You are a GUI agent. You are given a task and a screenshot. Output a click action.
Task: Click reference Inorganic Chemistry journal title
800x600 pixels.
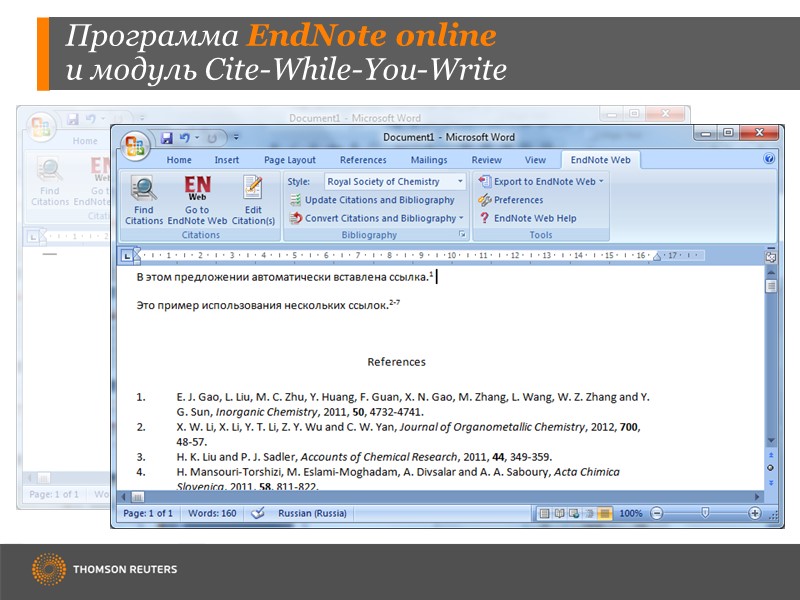point(266,412)
